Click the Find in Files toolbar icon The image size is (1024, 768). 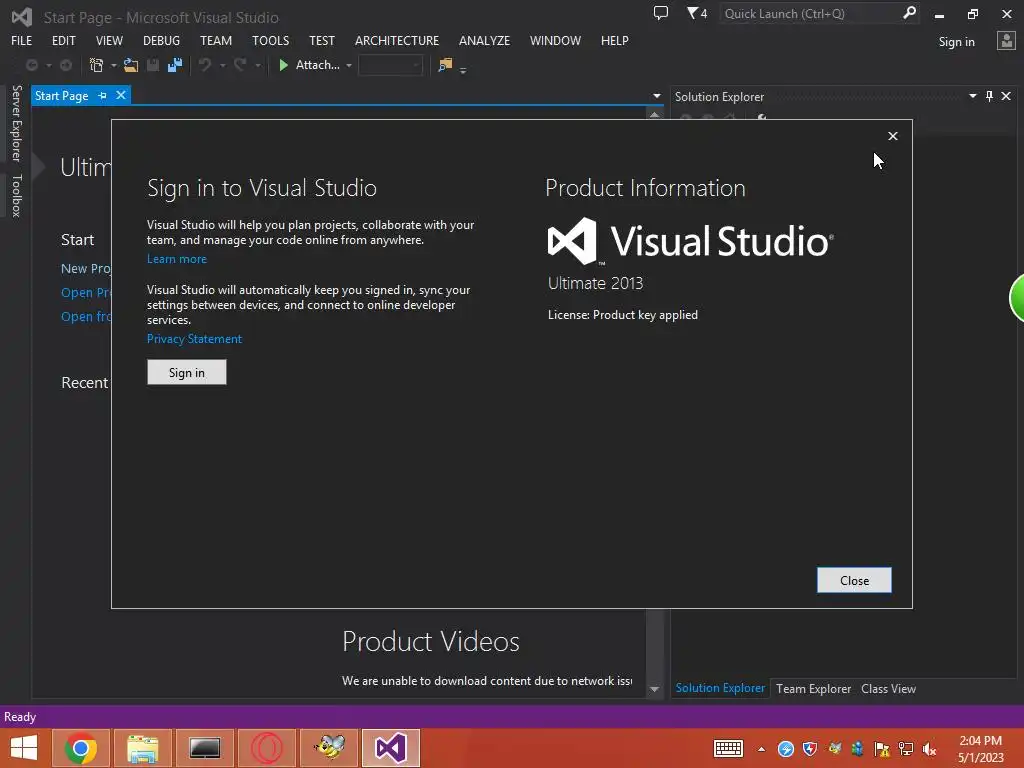click(445, 65)
